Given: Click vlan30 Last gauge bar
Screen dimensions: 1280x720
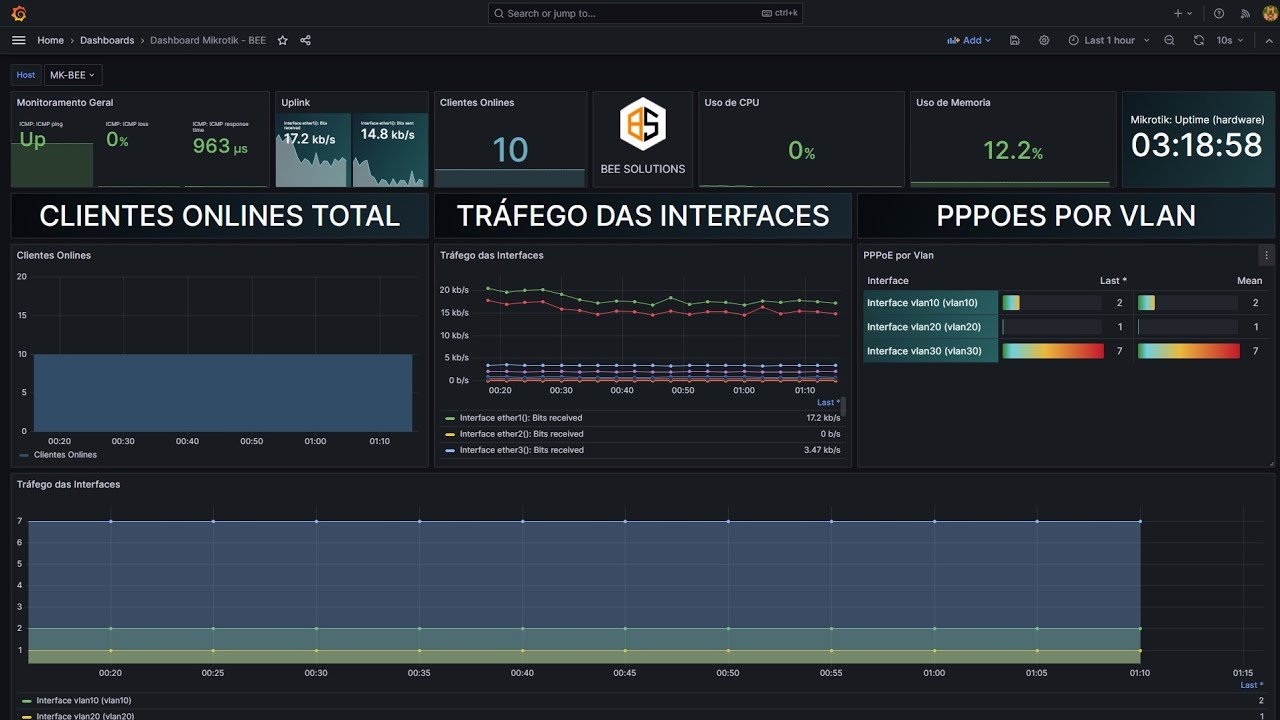Looking at the screenshot, I should pyautogui.click(x=1053, y=351).
